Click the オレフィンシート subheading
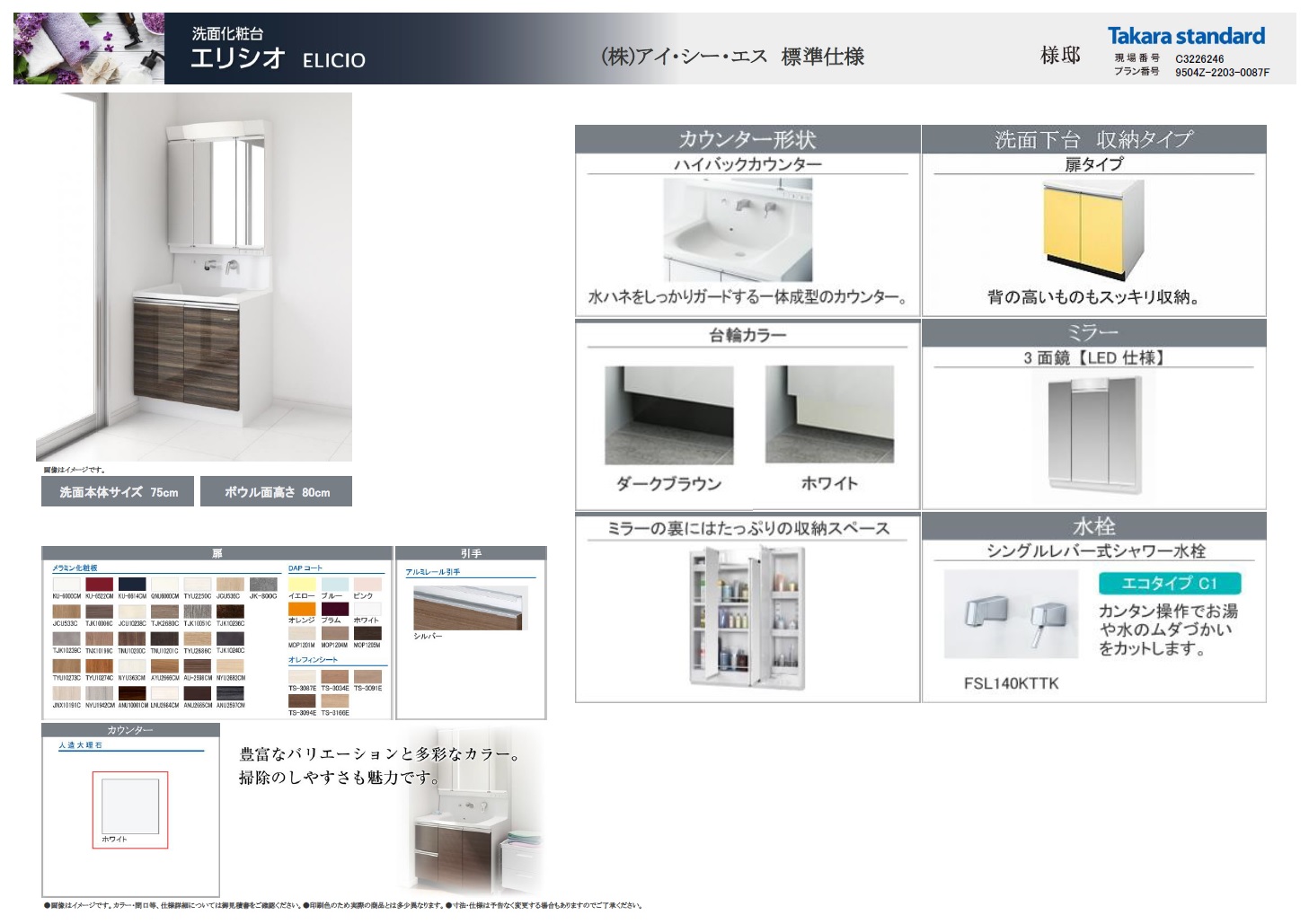 (313, 660)
